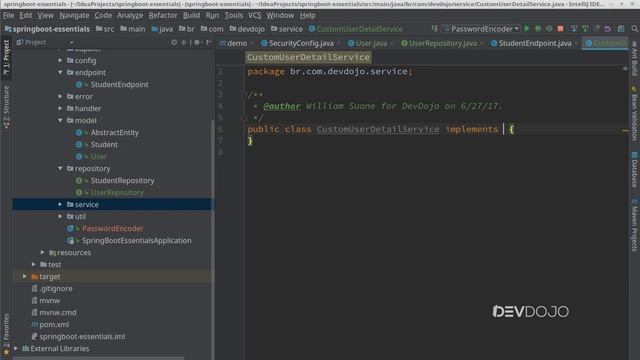Open the VCS menu
This screenshot has height=360, width=640.
click(x=255, y=16)
